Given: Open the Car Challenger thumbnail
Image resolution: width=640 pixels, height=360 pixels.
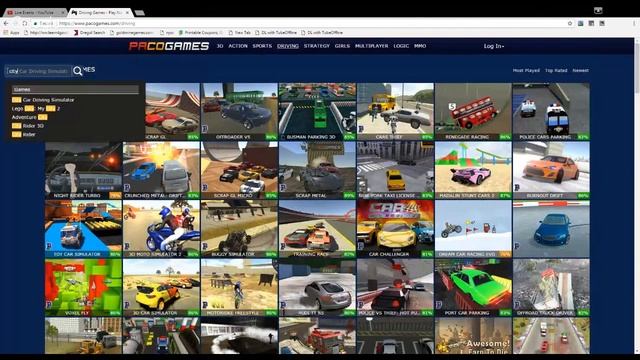Looking at the screenshot, I should click(395, 229).
